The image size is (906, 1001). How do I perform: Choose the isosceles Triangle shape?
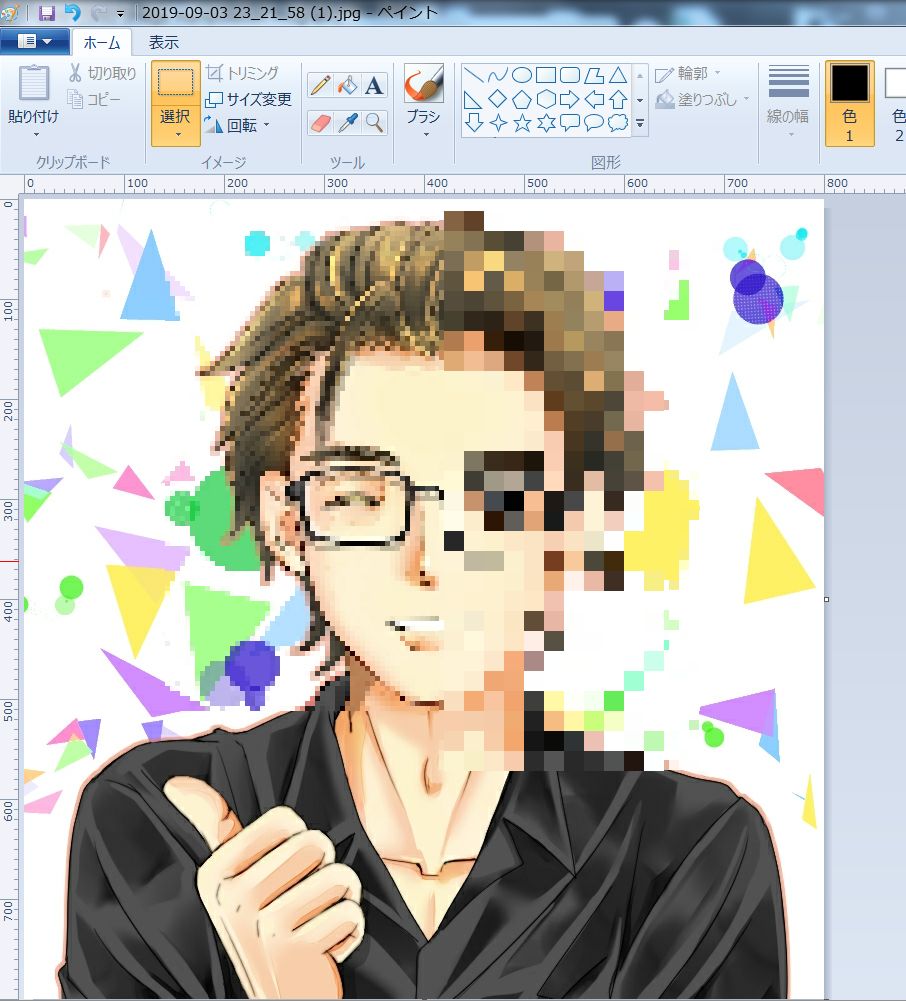pos(617,75)
